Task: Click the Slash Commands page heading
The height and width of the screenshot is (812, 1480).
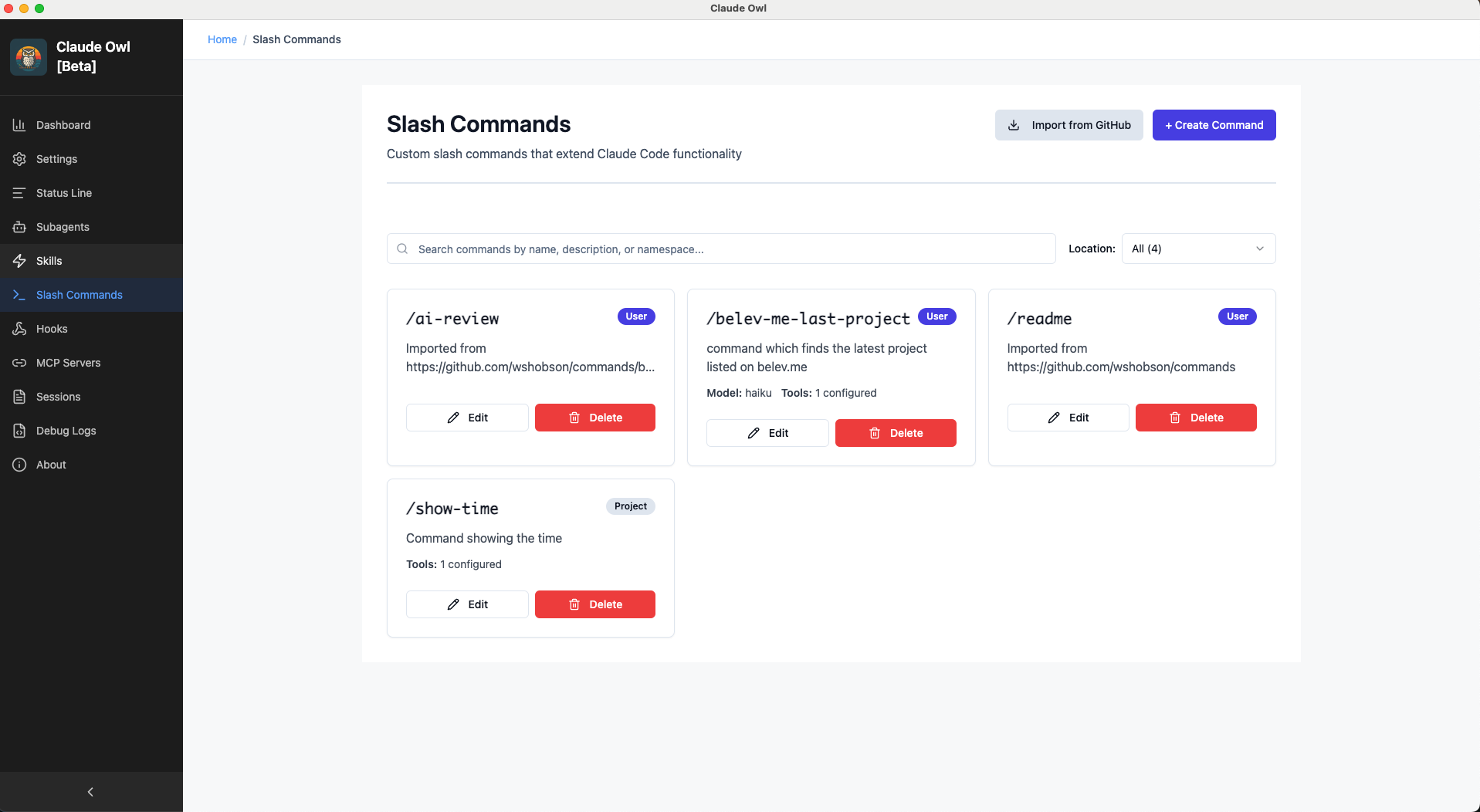Action: tap(479, 124)
